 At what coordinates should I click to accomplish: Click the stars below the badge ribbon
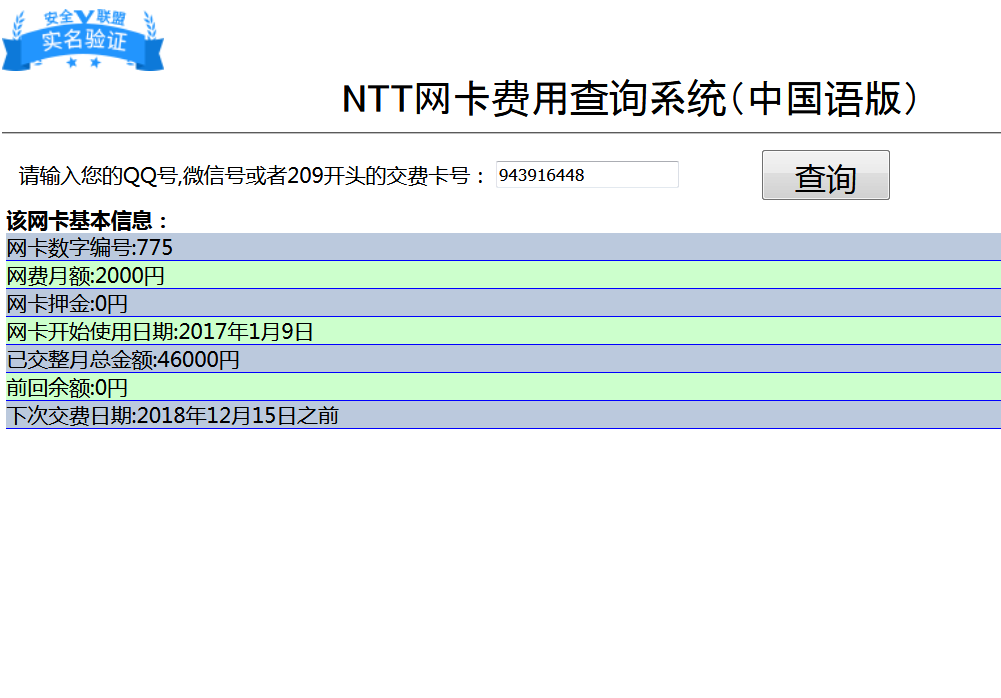[83, 63]
